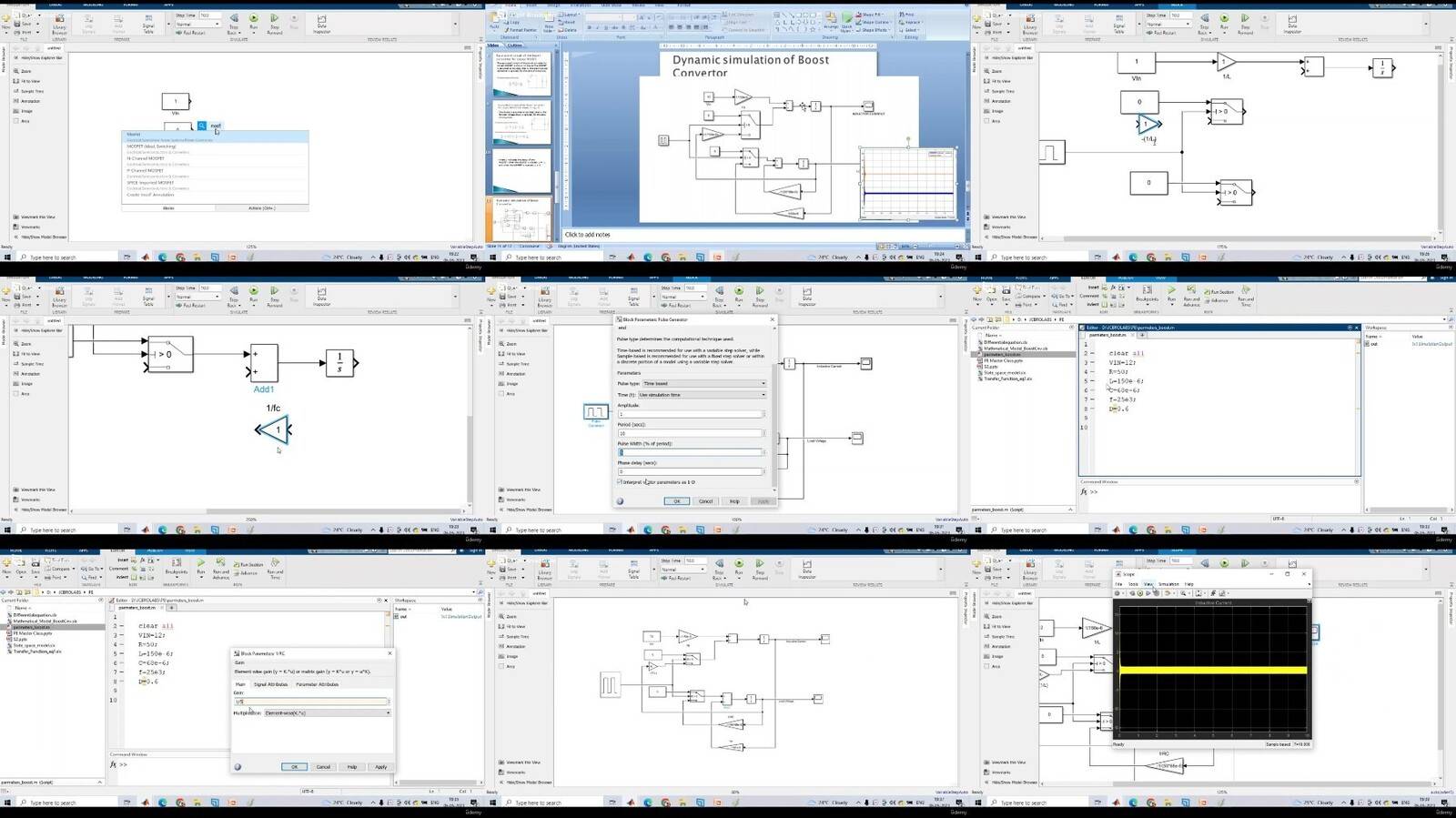This screenshot has width=1456, height=818.
Task: Click Run and Time in the Editor frame with highlighted title bar
Action: click(x=1246, y=295)
